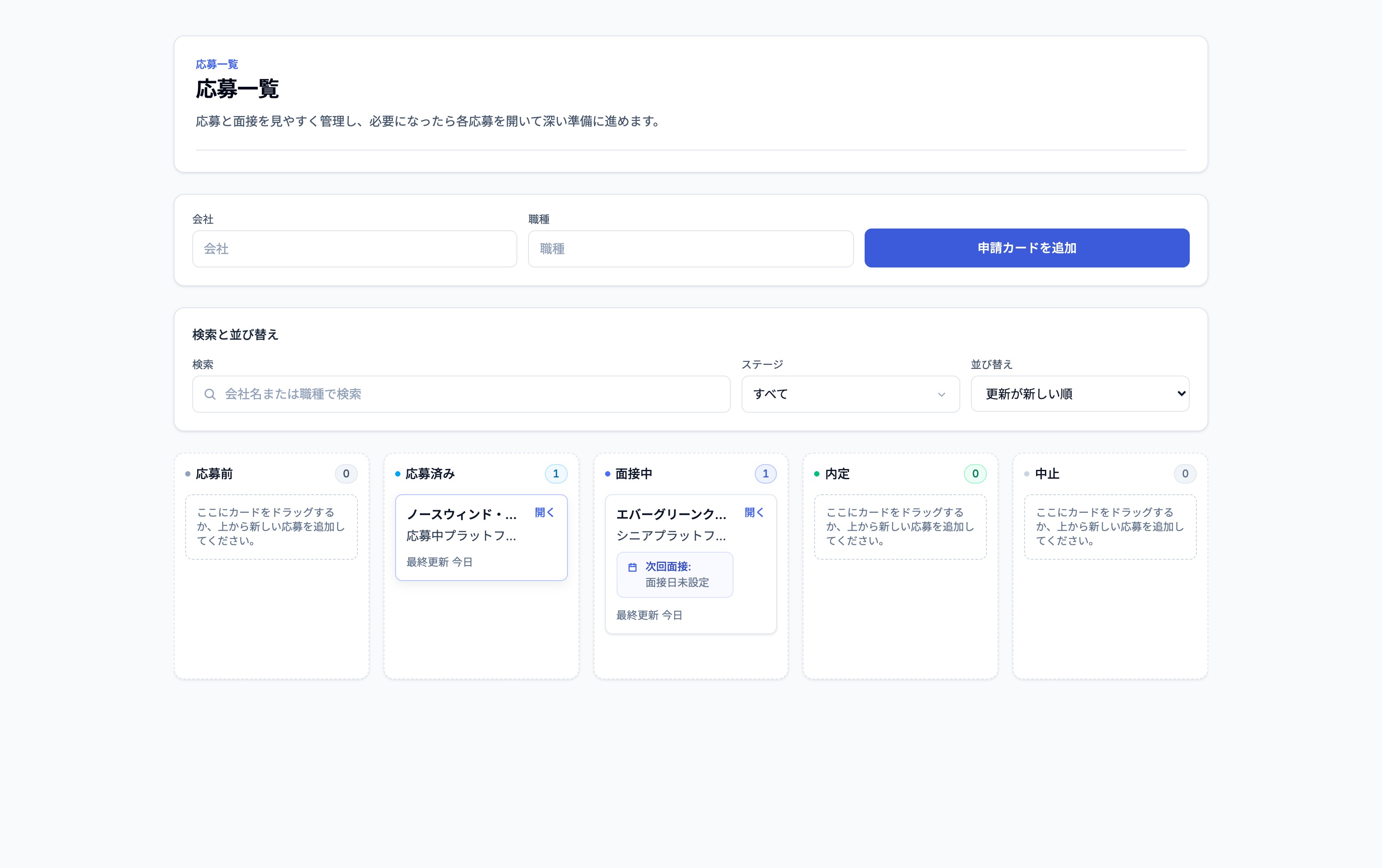Click the 次回面接 面接日未設定 box
1382x868 pixels.
coord(675,574)
